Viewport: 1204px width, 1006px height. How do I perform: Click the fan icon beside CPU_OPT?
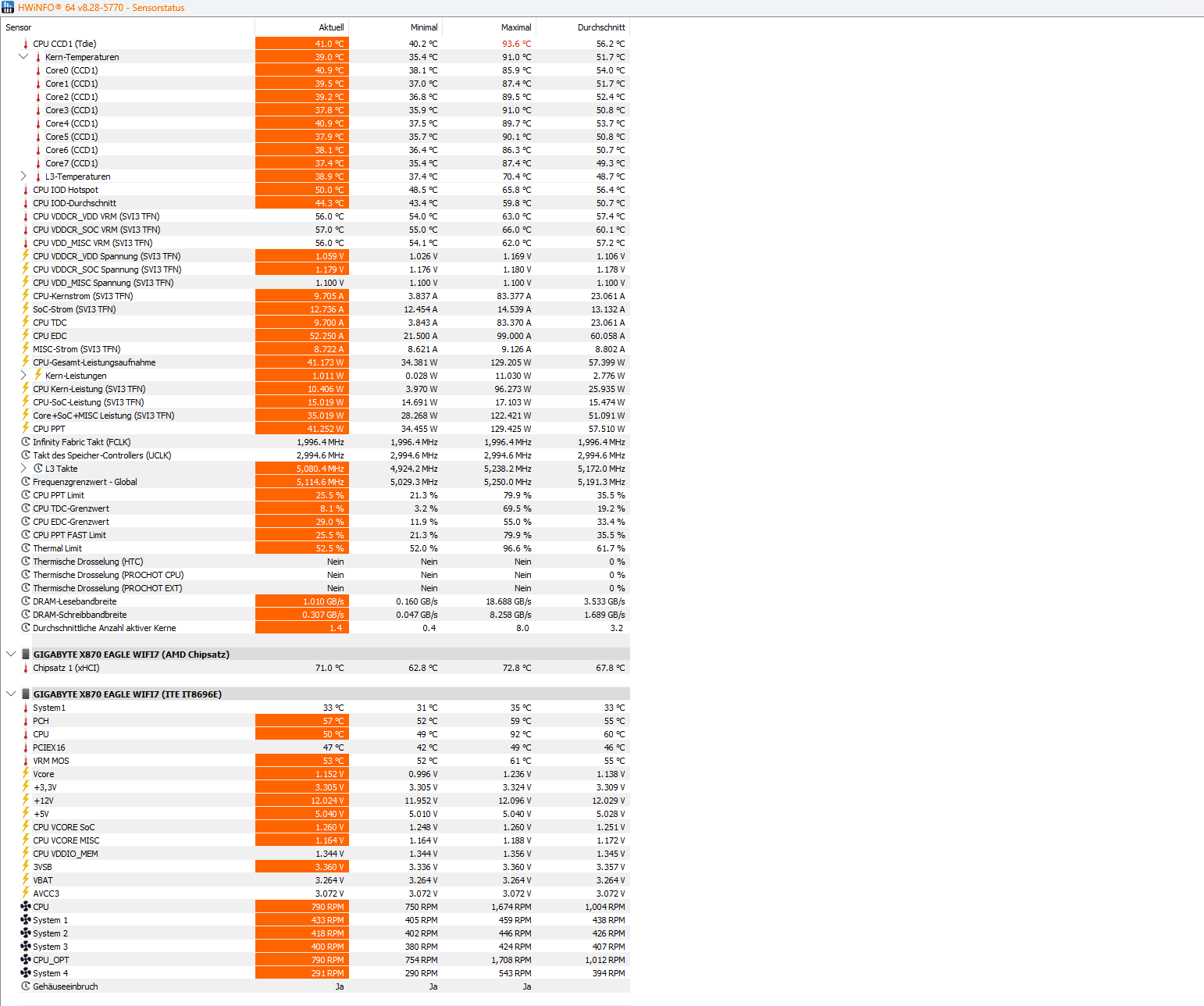pos(26,960)
